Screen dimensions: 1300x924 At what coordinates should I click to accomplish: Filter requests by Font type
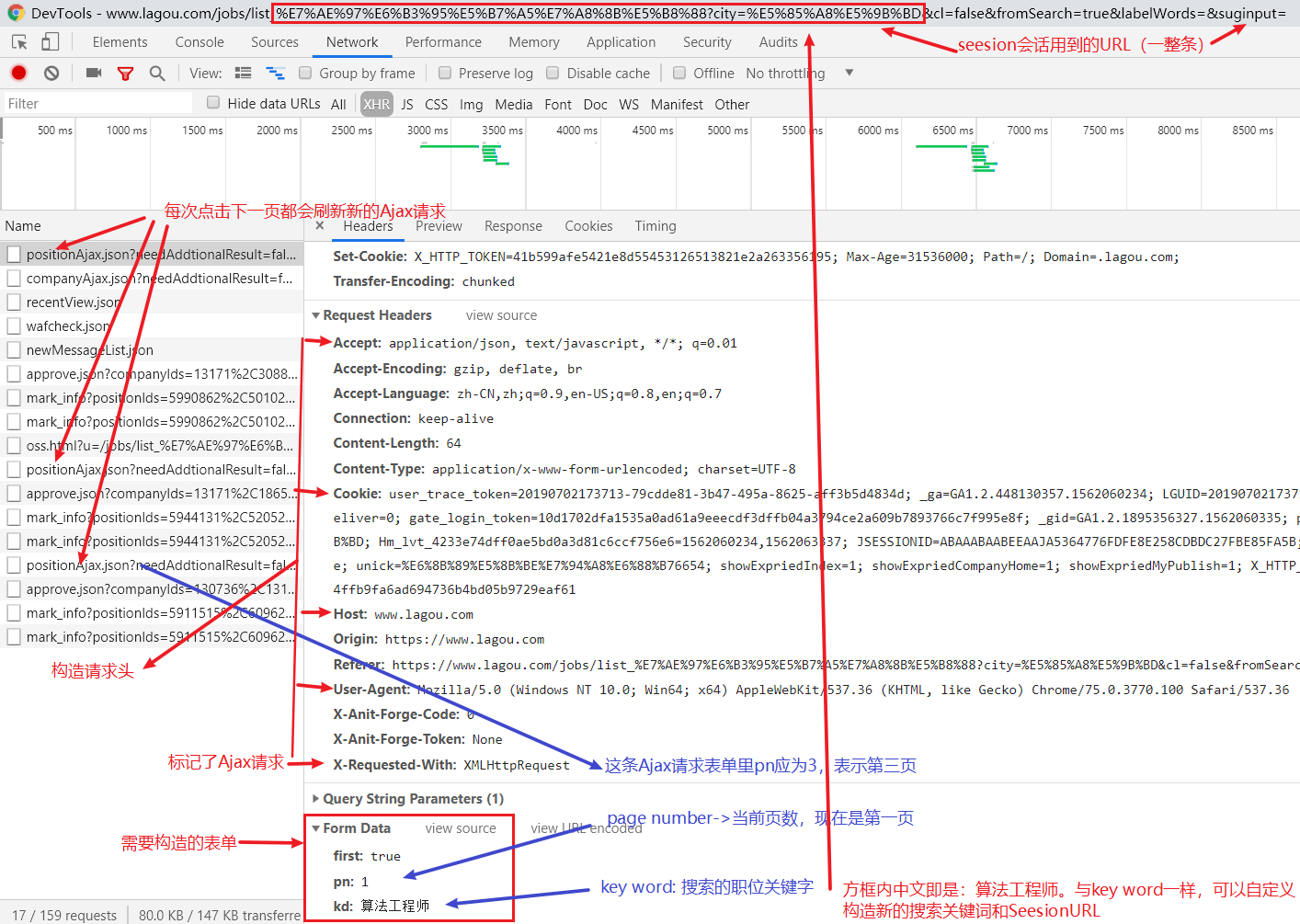(558, 104)
